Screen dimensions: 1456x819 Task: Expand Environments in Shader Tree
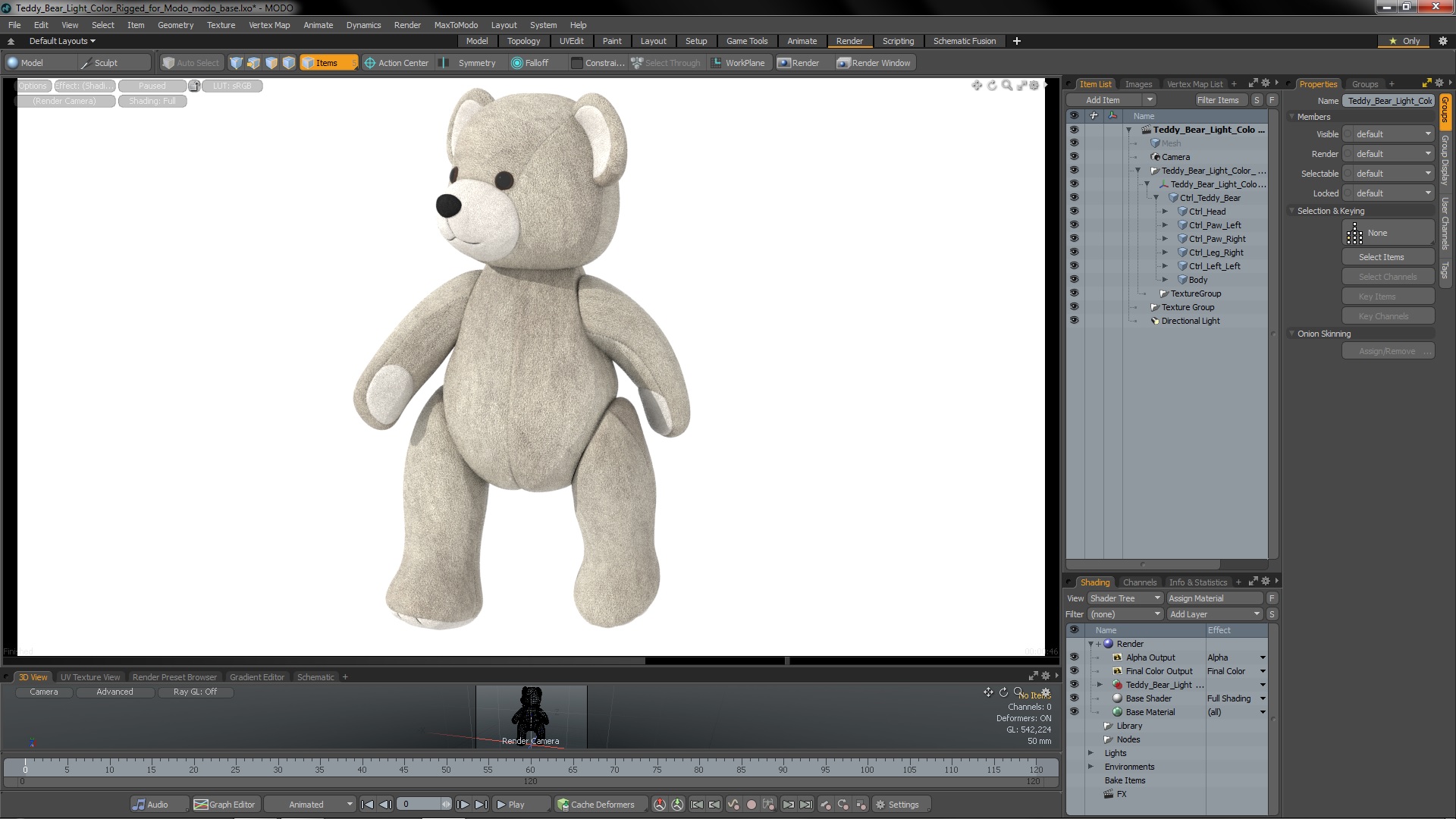[x=1091, y=767]
